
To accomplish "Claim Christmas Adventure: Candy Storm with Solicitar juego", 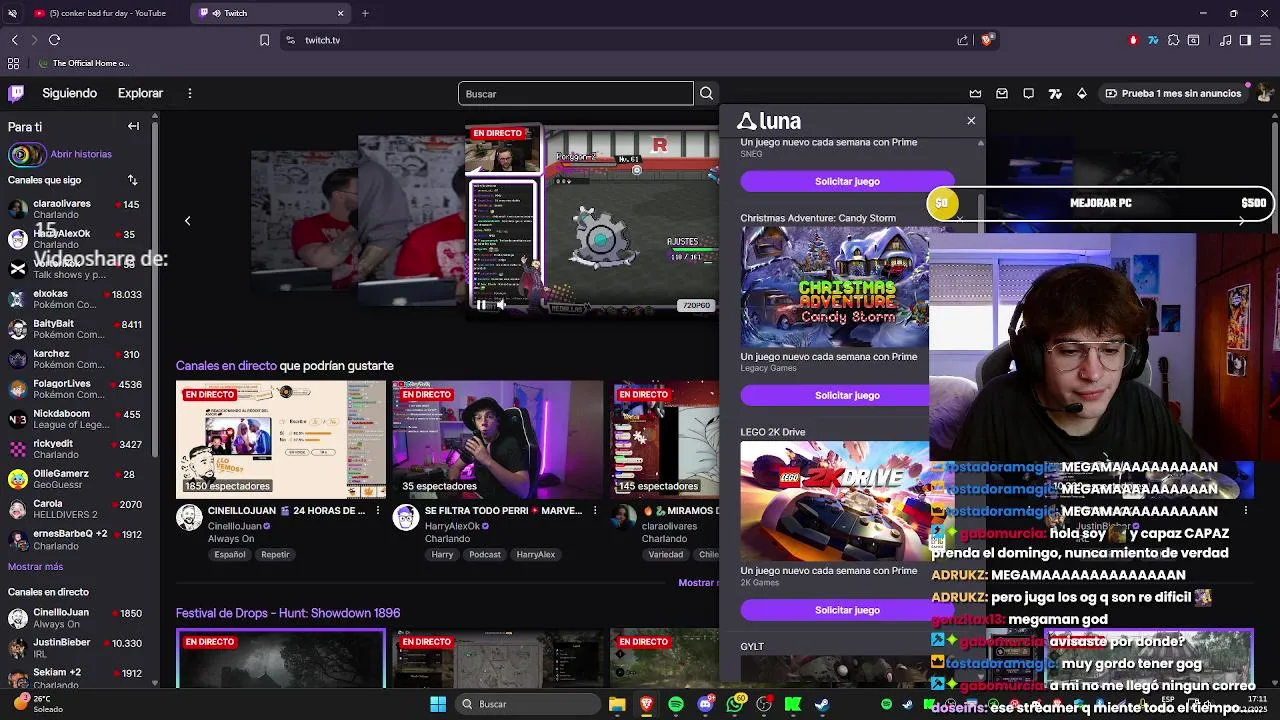I will click(847, 395).
